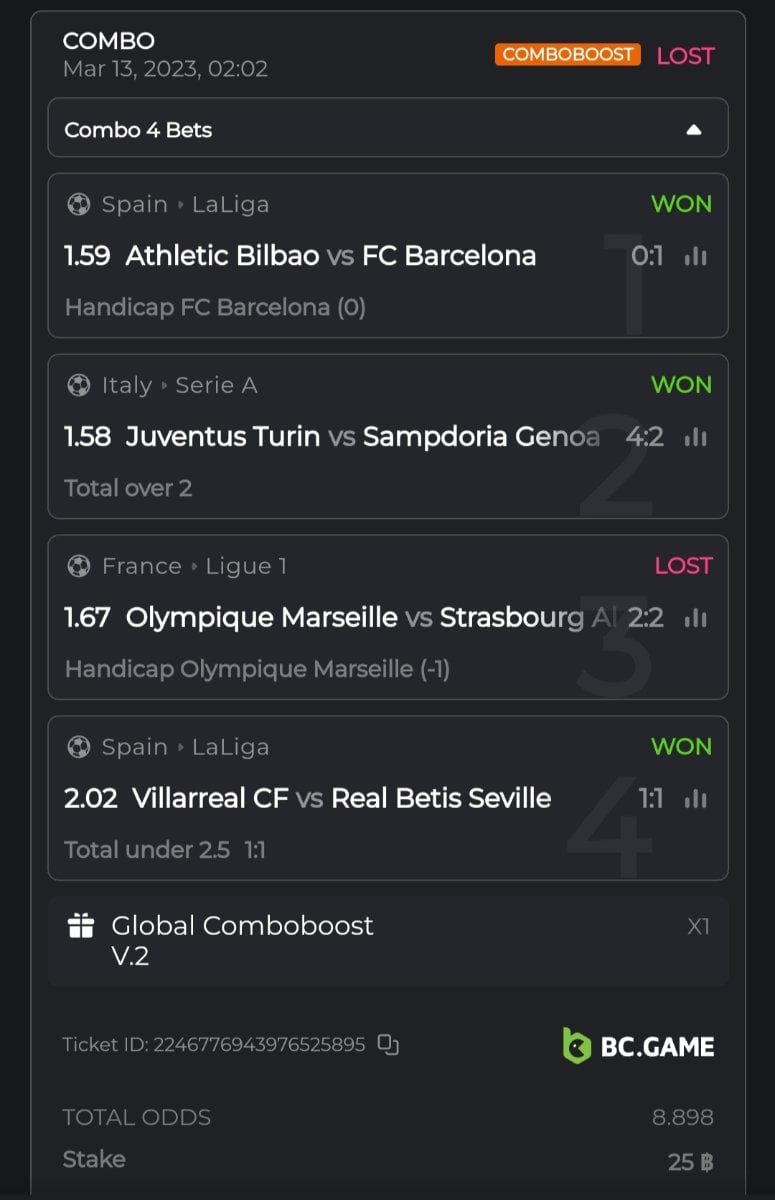Select the Italy Serie A league label

(x=179, y=385)
